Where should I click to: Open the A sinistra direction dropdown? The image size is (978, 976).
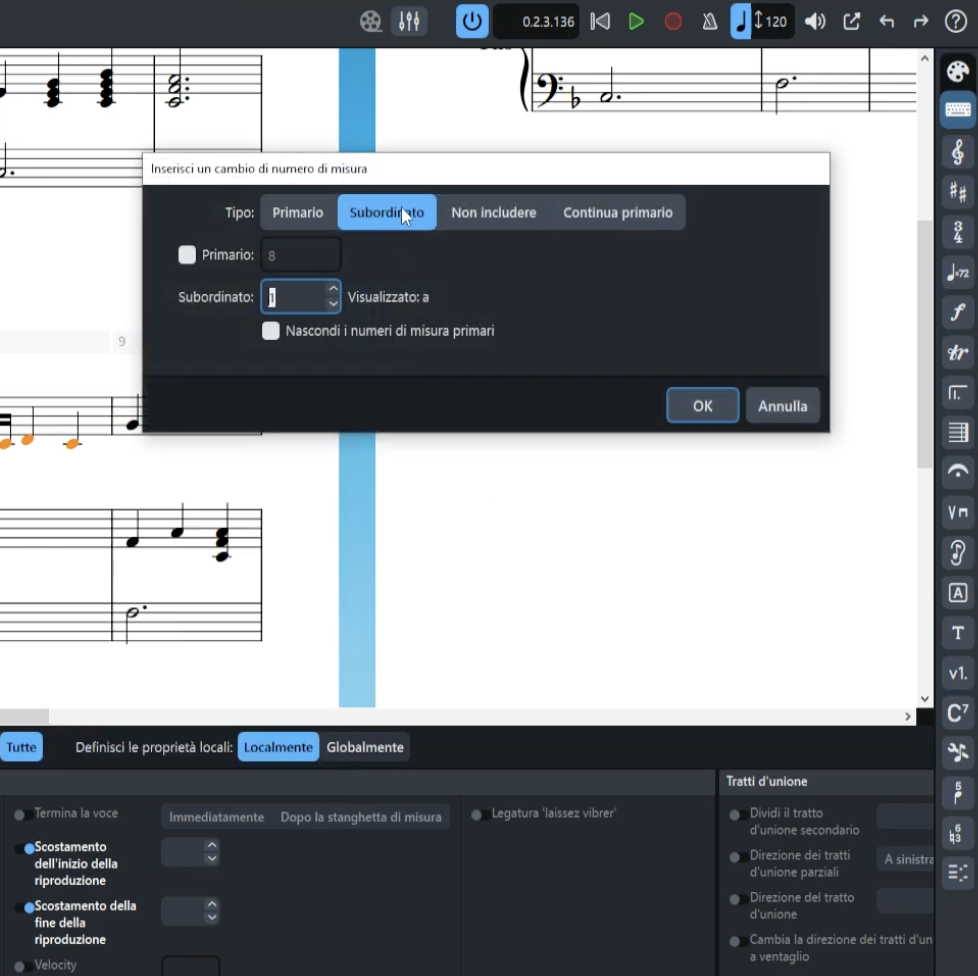tap(906, 859)
